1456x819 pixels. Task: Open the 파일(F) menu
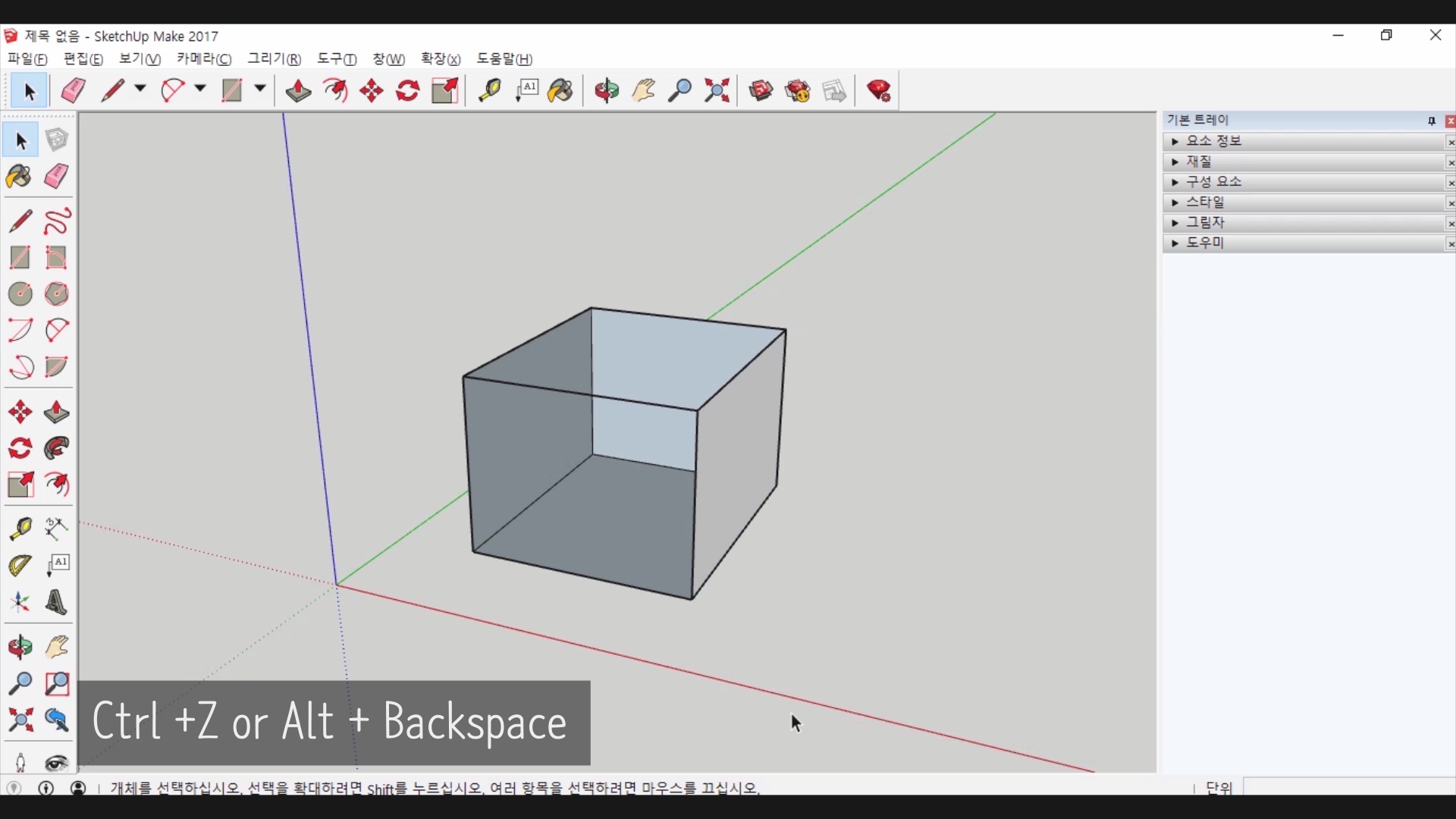click(x=27, y=59)
